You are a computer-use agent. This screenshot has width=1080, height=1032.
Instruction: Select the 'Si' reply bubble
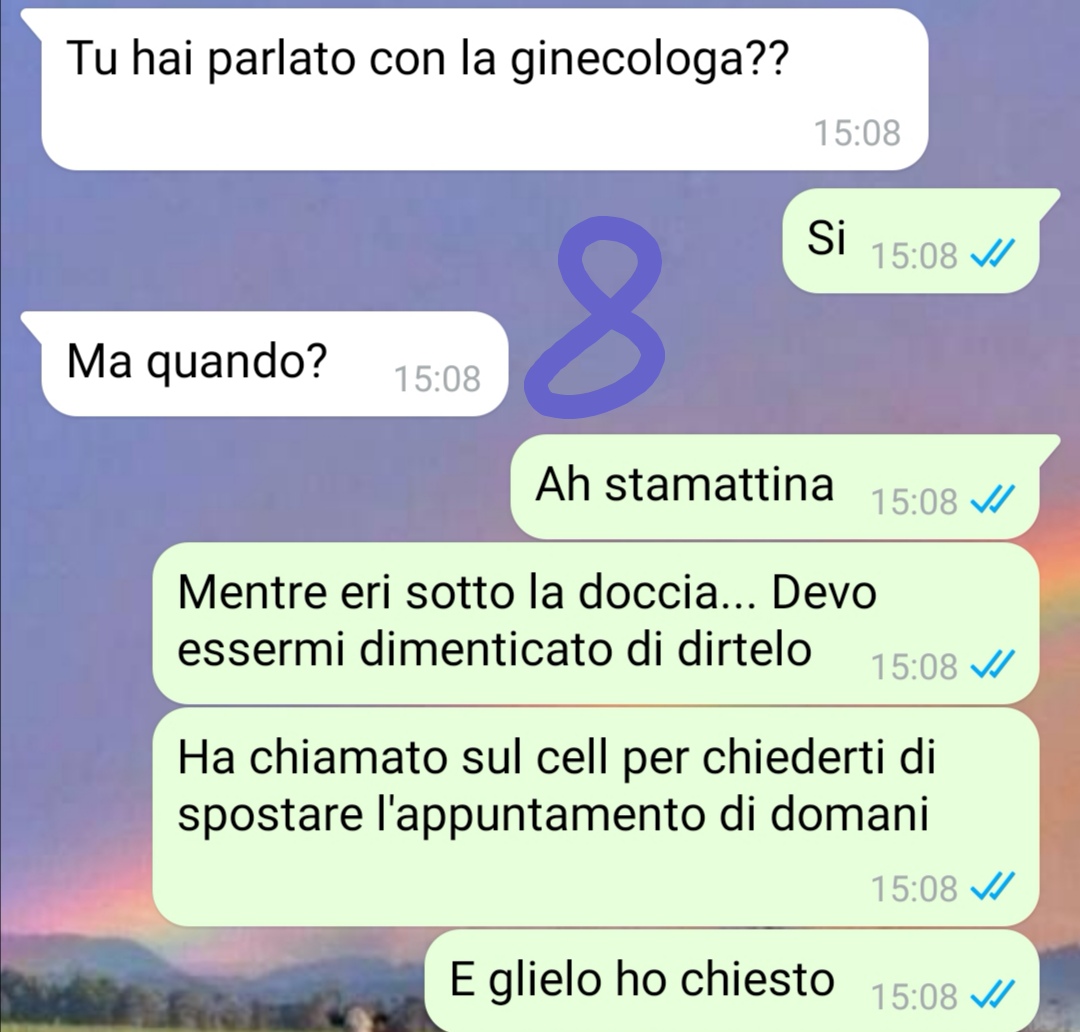coord(911,240)
